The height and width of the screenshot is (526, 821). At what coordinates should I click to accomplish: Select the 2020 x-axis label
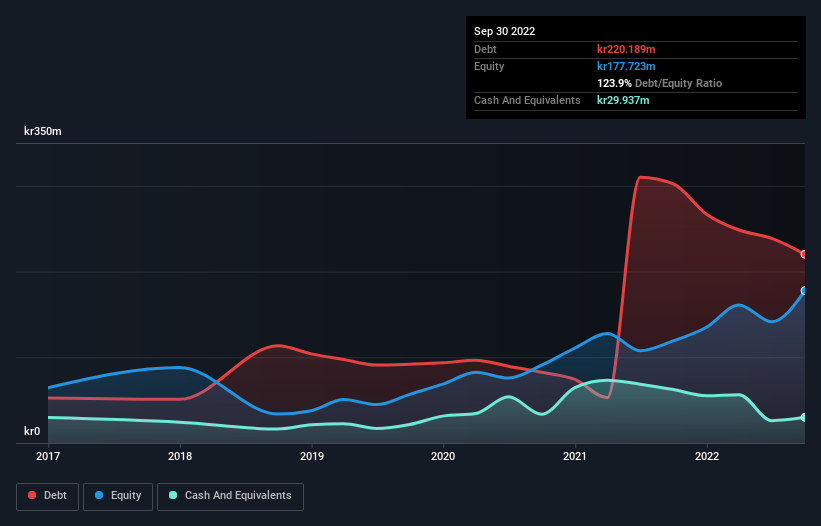(443, 456)
